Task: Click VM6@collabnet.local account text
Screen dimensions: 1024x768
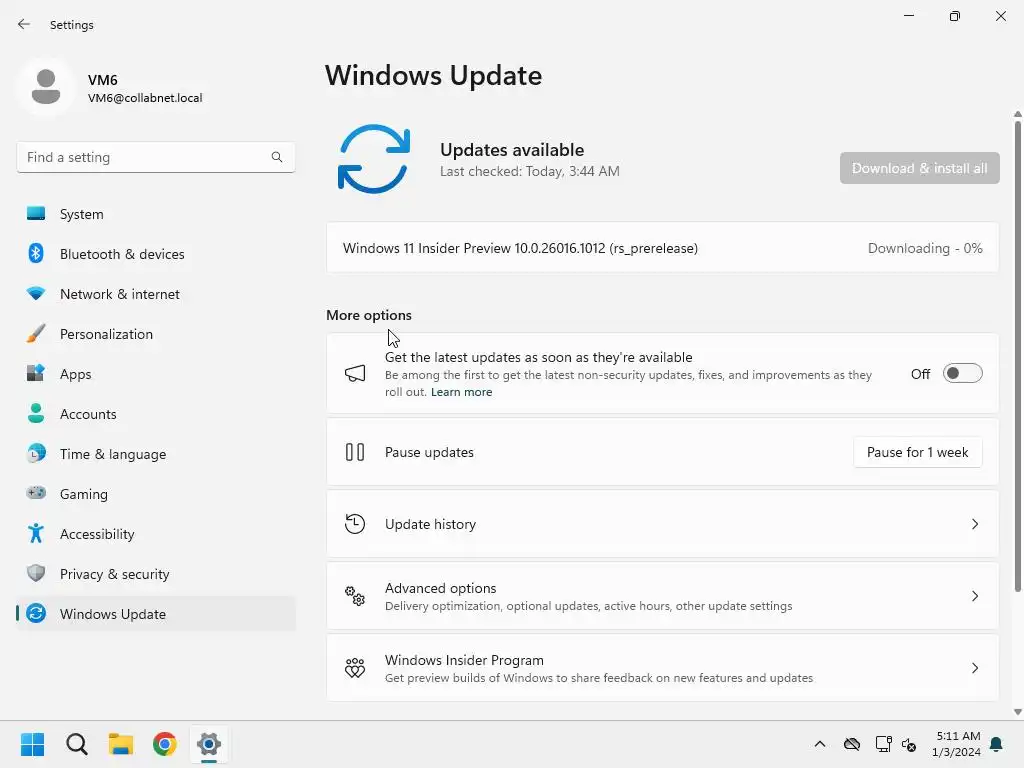Action: (145, 98)
